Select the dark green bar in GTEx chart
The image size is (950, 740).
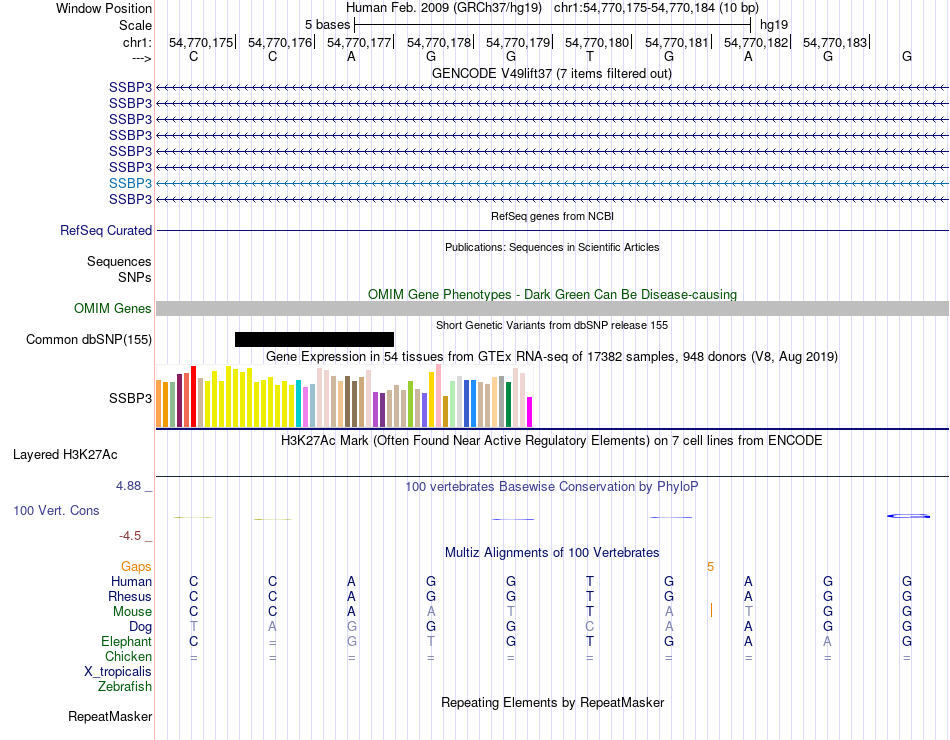click(508, 404)
